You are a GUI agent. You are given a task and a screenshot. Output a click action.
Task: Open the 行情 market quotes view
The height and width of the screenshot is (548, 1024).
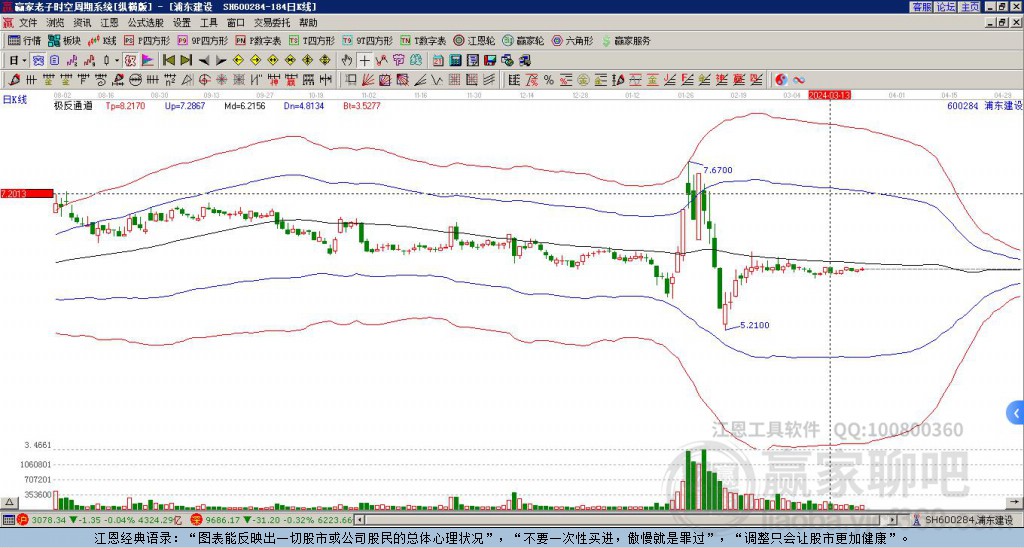pos(24,40)
